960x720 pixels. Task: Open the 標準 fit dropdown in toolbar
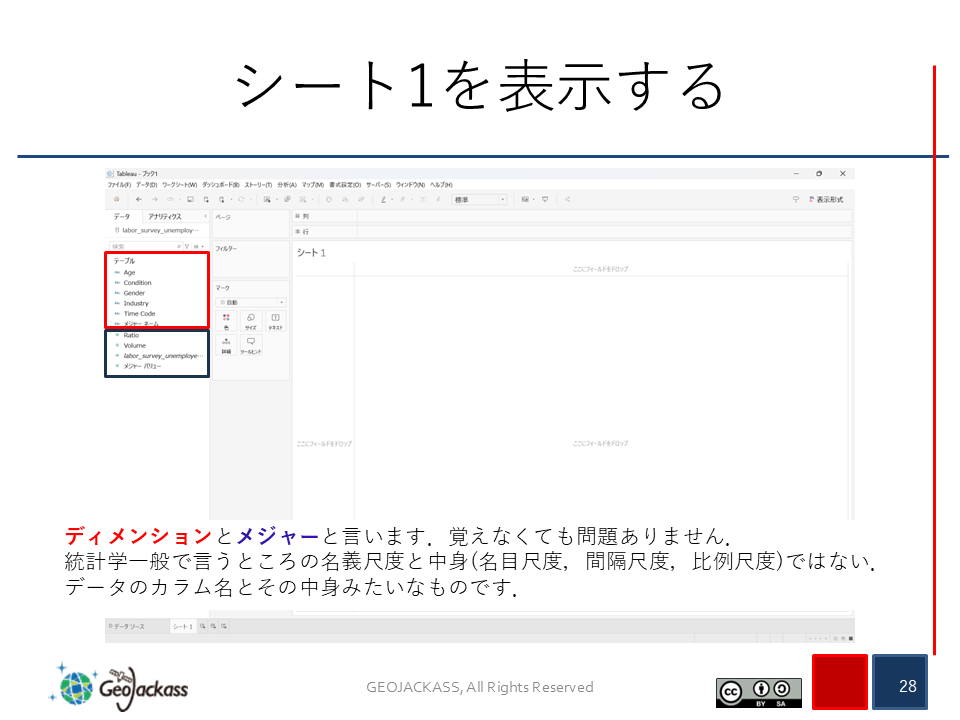tap(479, 199)
